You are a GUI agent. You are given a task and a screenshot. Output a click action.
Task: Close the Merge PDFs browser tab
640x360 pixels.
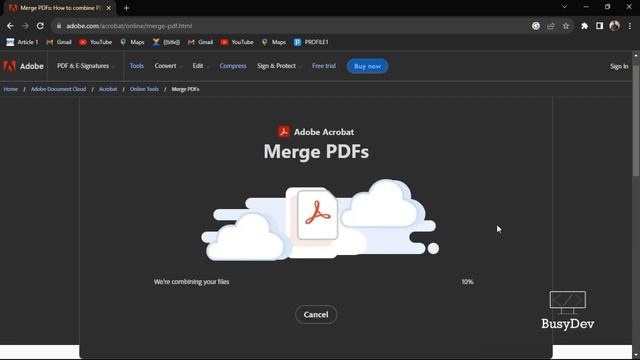point(109,8)
